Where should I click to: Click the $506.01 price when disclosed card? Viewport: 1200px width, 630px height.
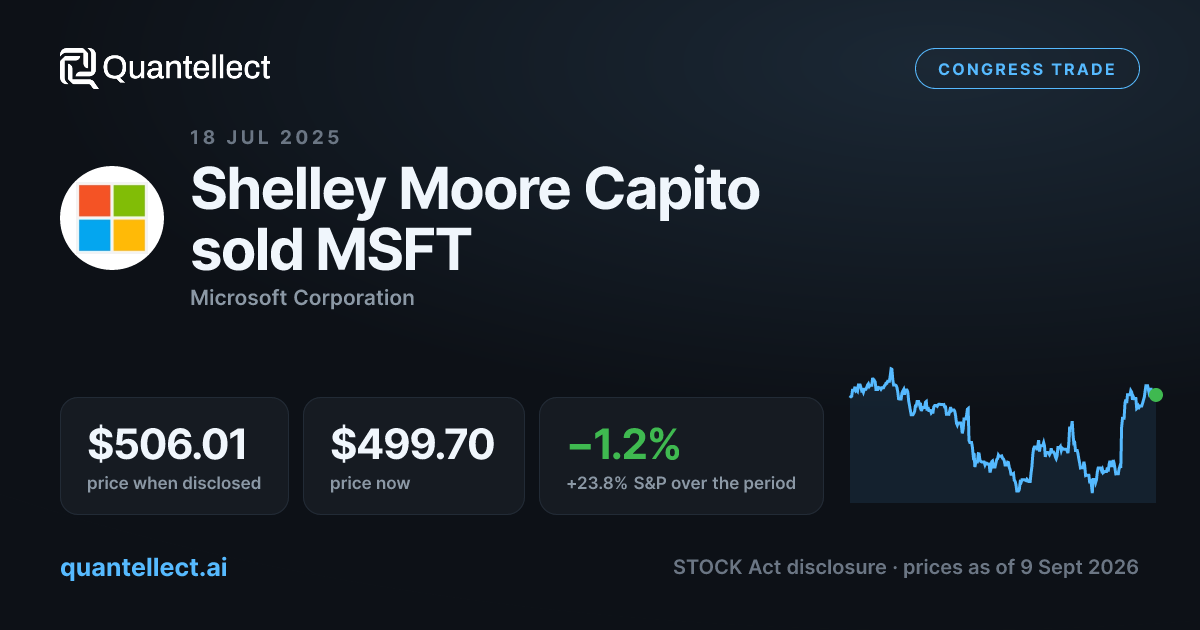[x=174, y=456]
